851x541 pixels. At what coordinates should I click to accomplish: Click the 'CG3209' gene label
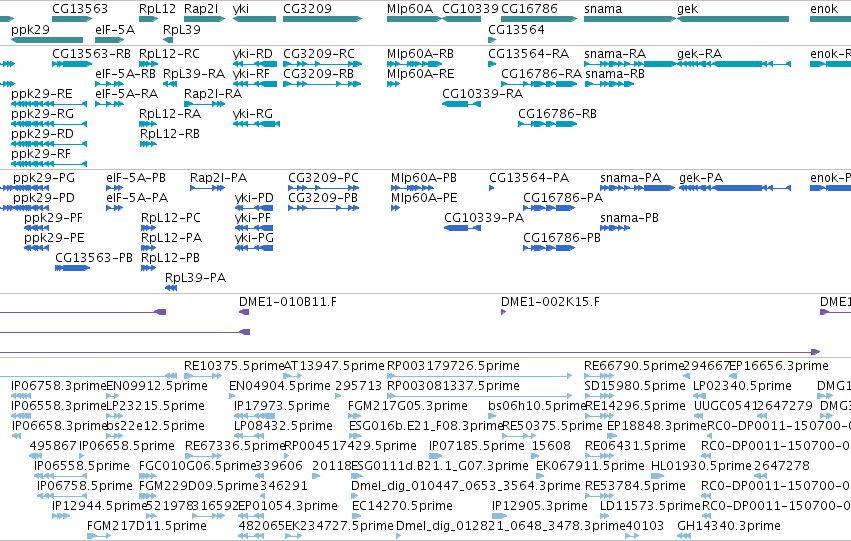click(x=307, y=9)
